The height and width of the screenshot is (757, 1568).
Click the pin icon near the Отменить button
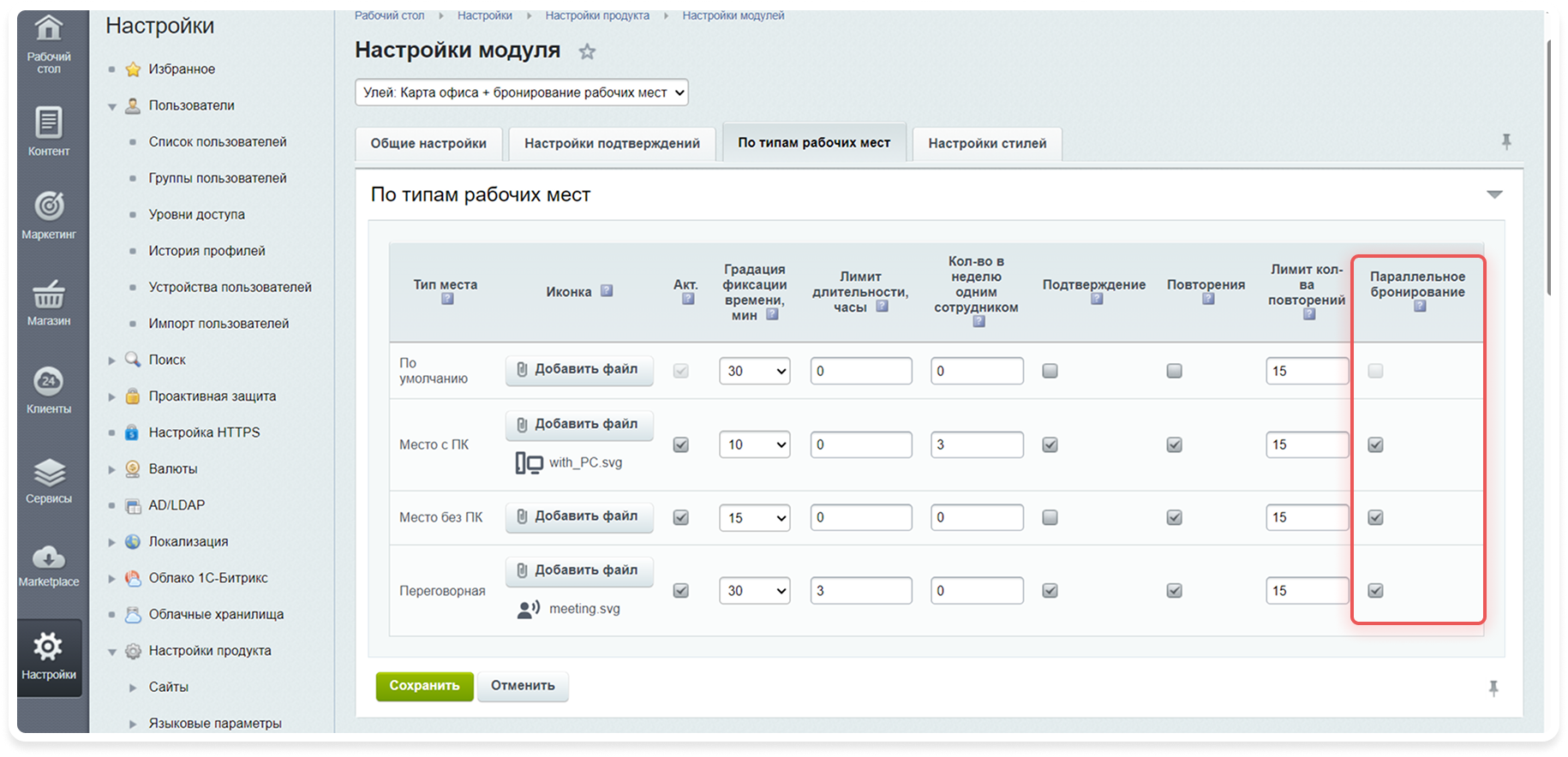click(1493, 688)
